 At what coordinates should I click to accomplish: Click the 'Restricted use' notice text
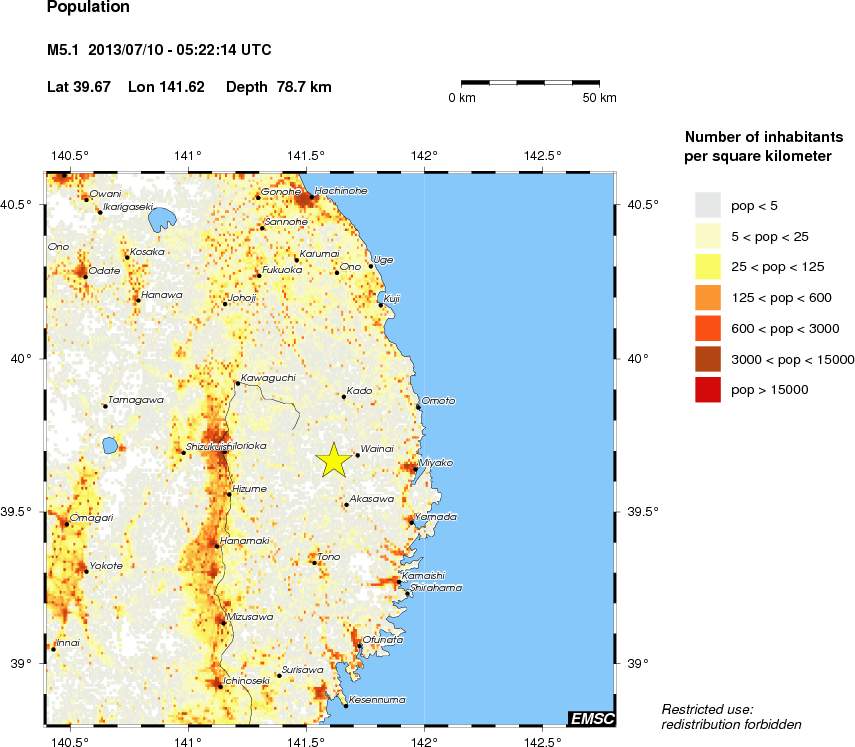pyautogui.click(x=707, y=709)
